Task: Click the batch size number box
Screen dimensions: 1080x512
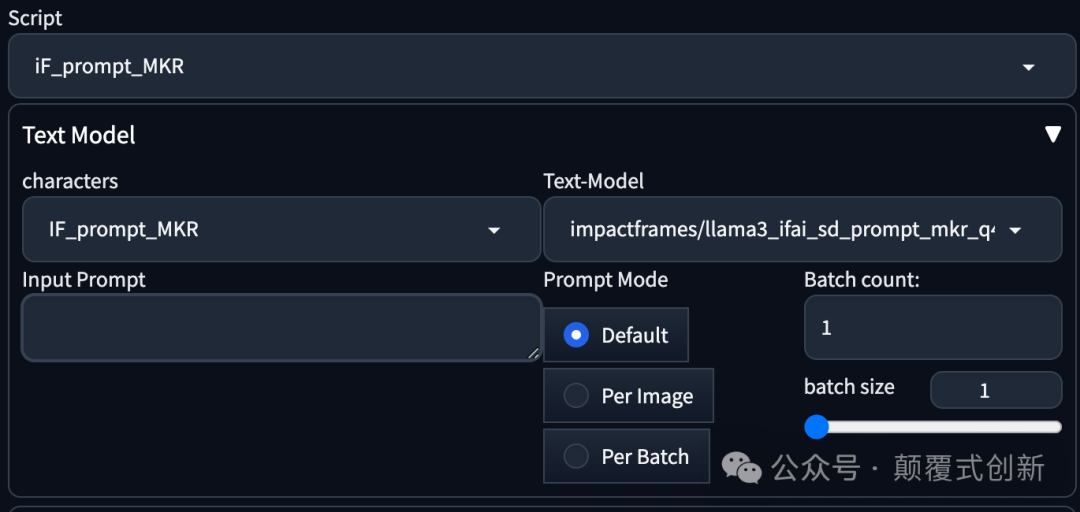Action: 995,390
